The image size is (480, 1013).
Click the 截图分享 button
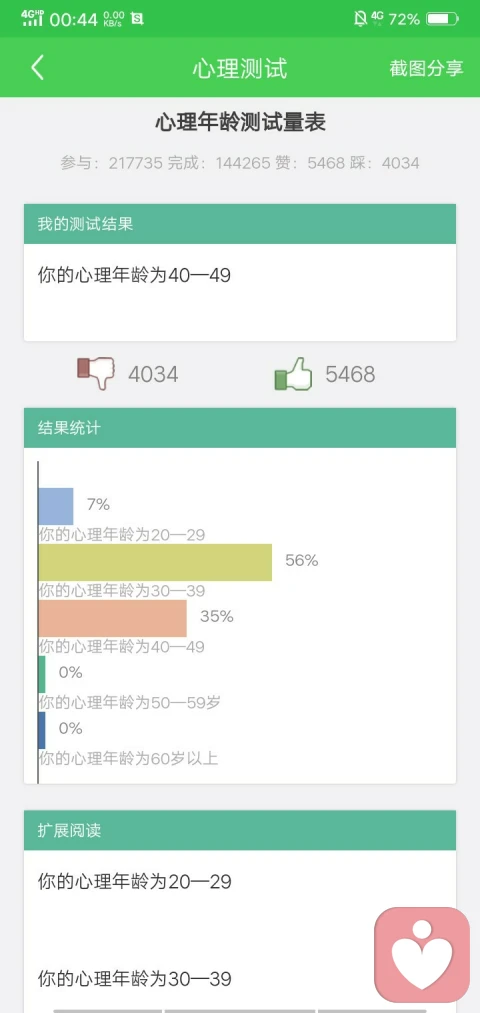[426, 68]
